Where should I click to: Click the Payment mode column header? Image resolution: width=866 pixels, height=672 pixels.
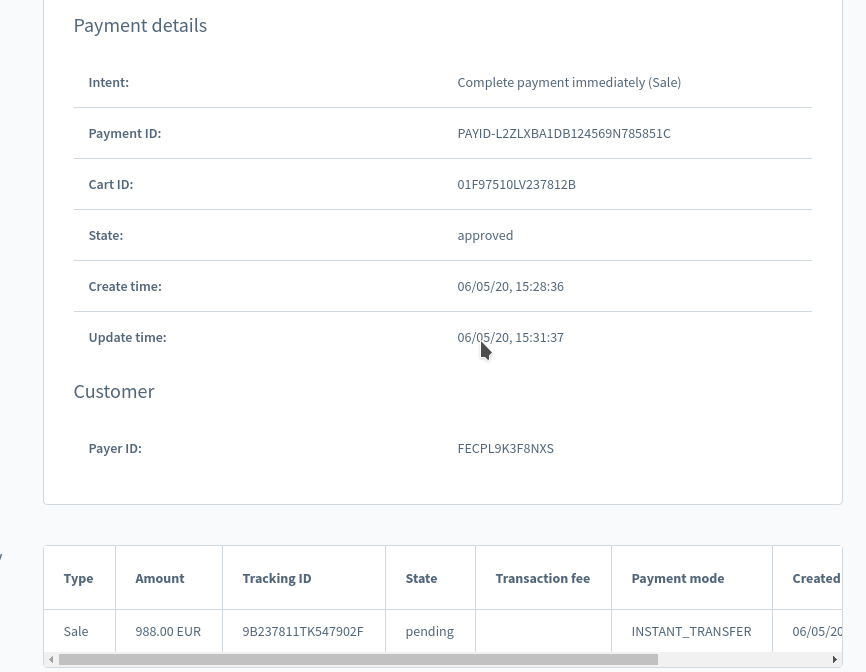pos(677,578)
